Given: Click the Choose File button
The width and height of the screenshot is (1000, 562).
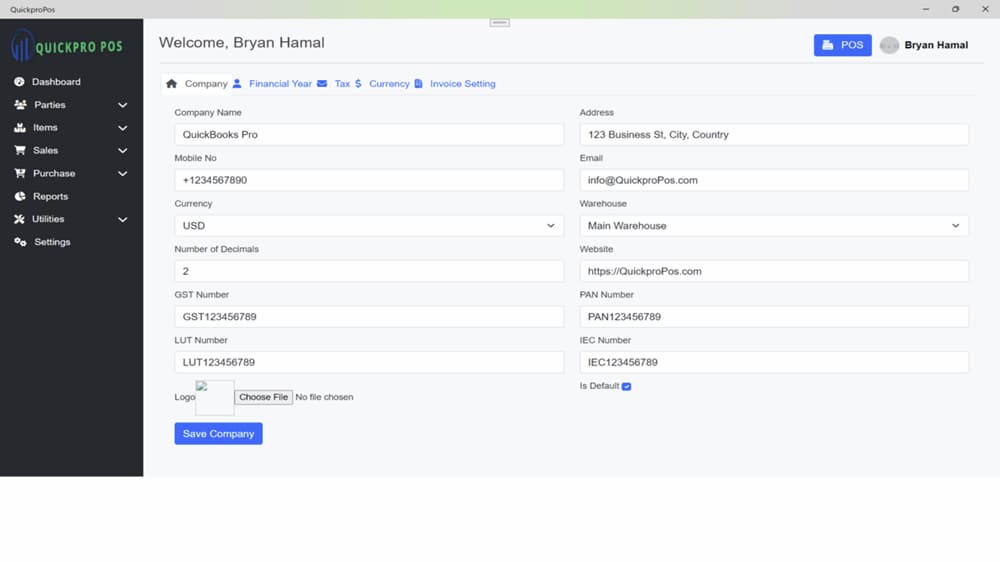Looking at the screenshot, I should coord(263,397).
